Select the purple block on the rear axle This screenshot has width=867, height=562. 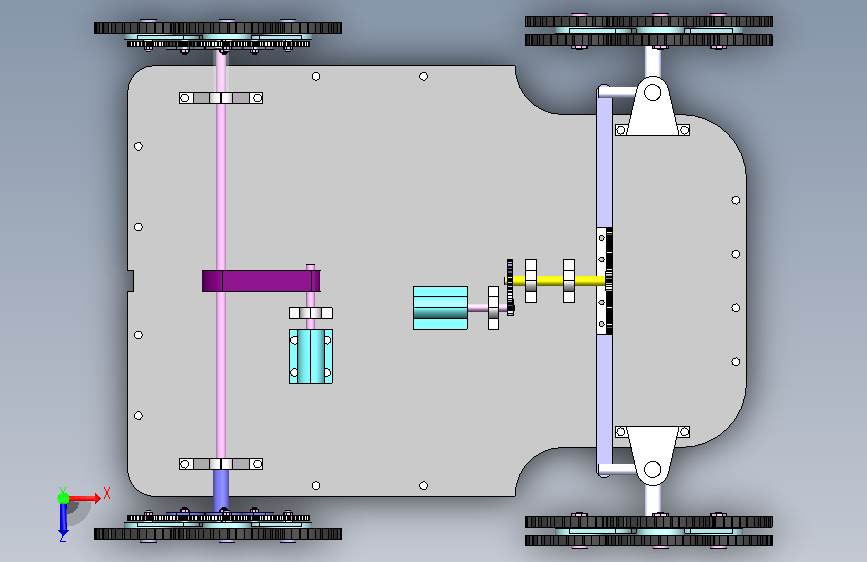(261, 280)
